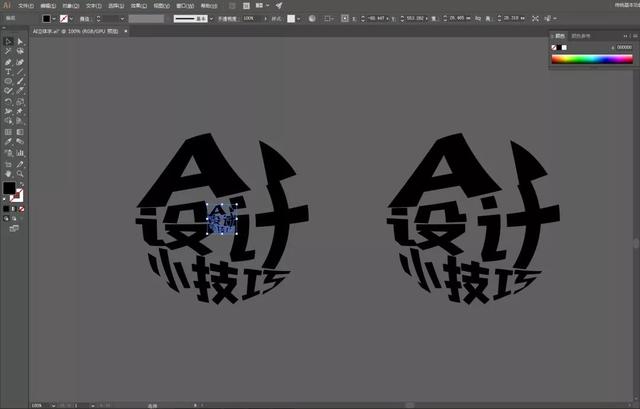Open the graphic style dropdown
Viewport: 640px width, 409px height.
pyautogui.click(x=299, y=19)
